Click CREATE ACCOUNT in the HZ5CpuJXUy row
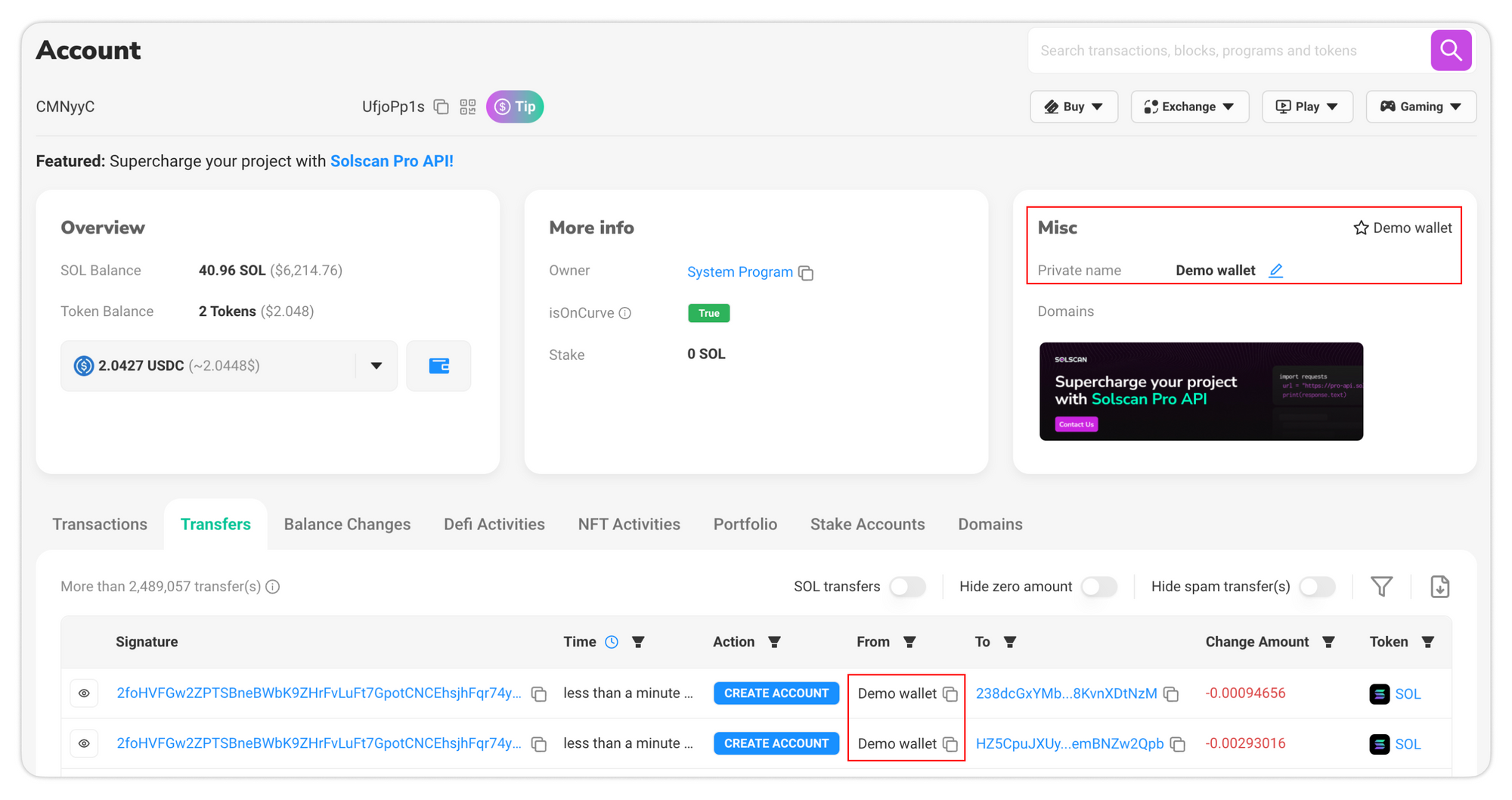Viewport: 1512px width, 800px height. click(x=776, y=743)
